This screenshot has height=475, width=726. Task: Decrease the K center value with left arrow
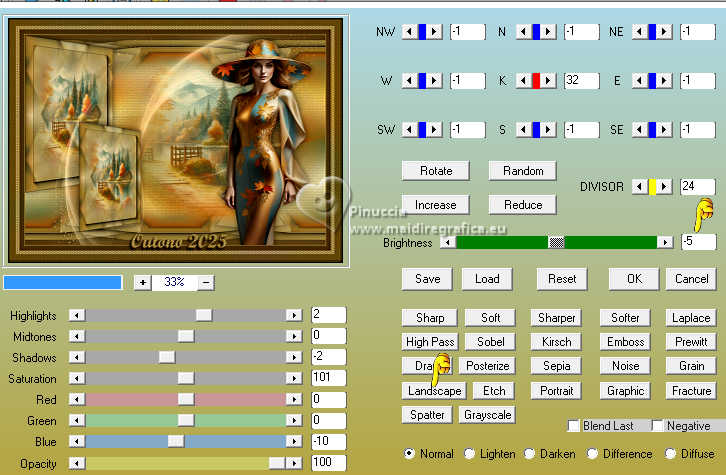click(x=524, y=81)
